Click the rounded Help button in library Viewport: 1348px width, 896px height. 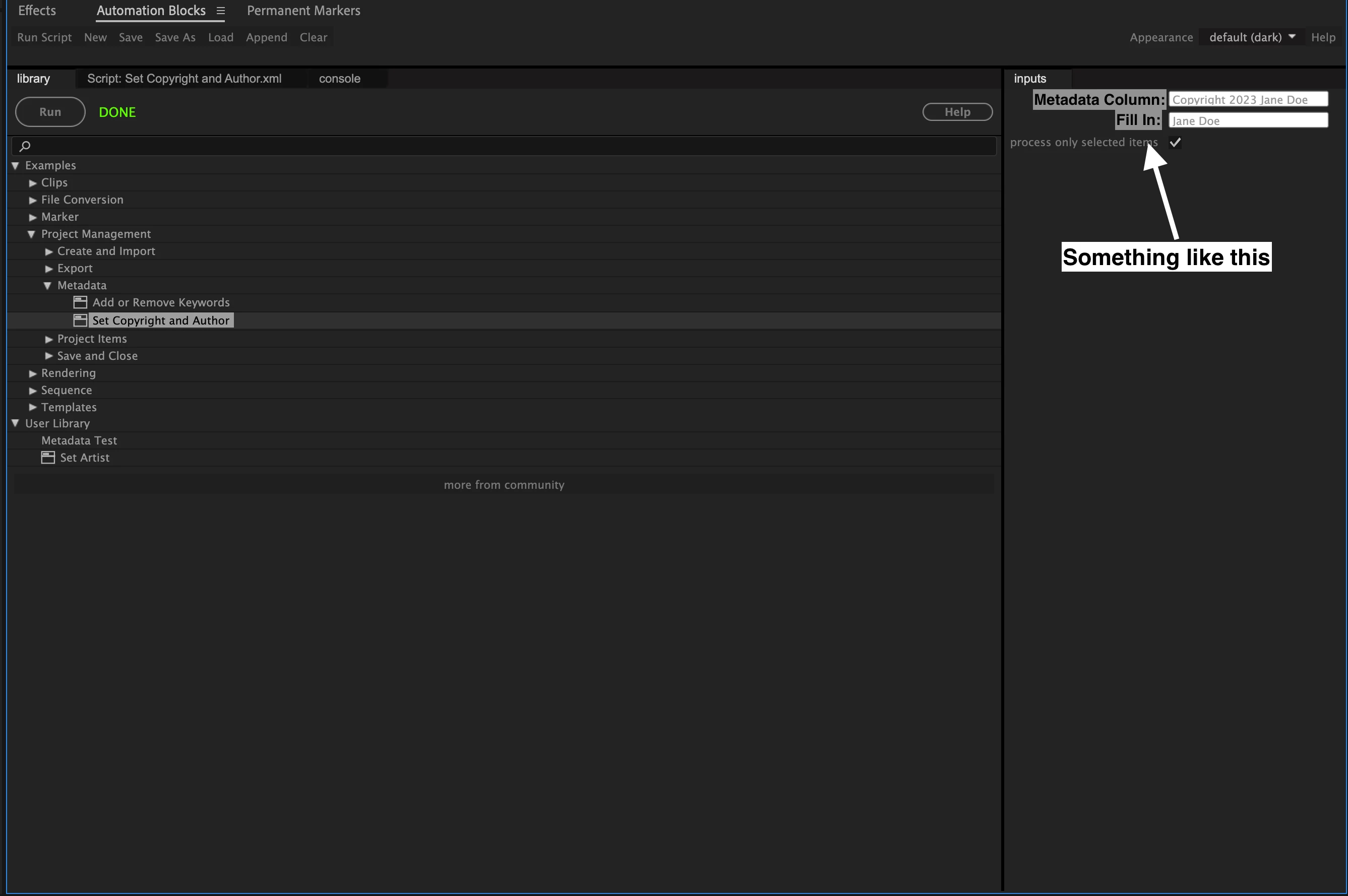pyautogui.click(x=957, y=112)
